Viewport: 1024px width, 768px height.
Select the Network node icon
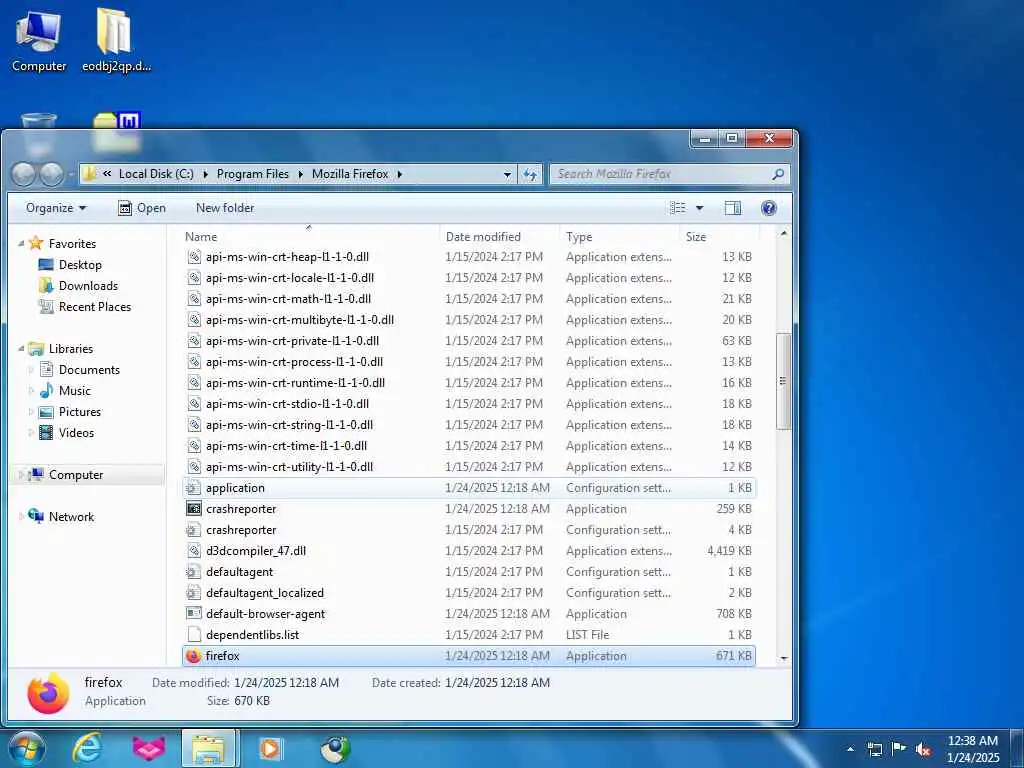pos(36,516)
